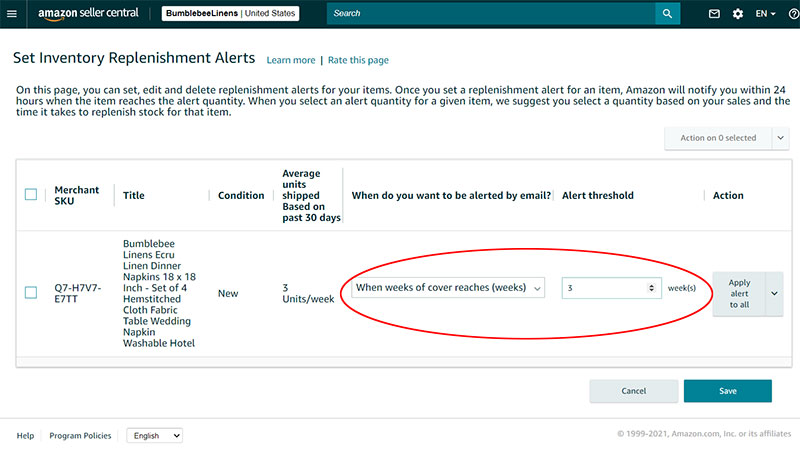Image resolution: width=800 pixels, height=461 pixels.
Task: Expand the Action on selected arrow
Action: coord(781,138)
